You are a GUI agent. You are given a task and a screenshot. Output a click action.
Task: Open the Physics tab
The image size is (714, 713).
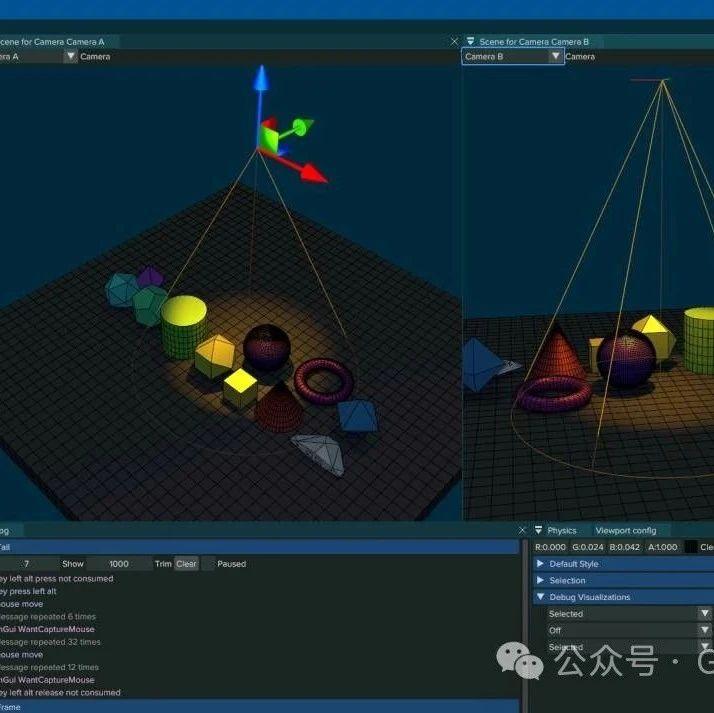coord(561,530)
